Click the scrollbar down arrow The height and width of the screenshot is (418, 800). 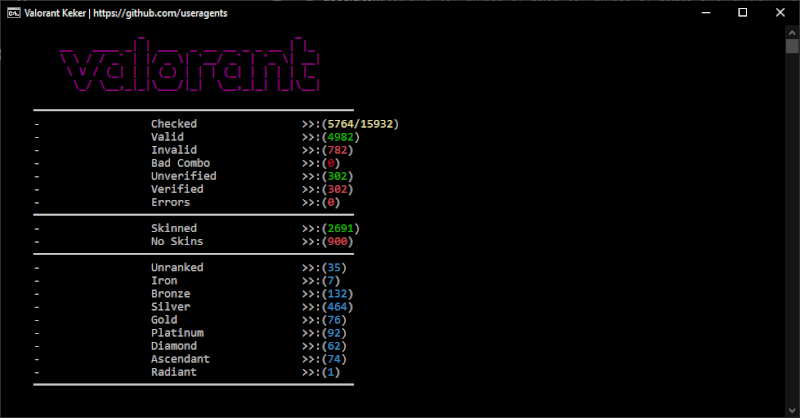[792, 410]
